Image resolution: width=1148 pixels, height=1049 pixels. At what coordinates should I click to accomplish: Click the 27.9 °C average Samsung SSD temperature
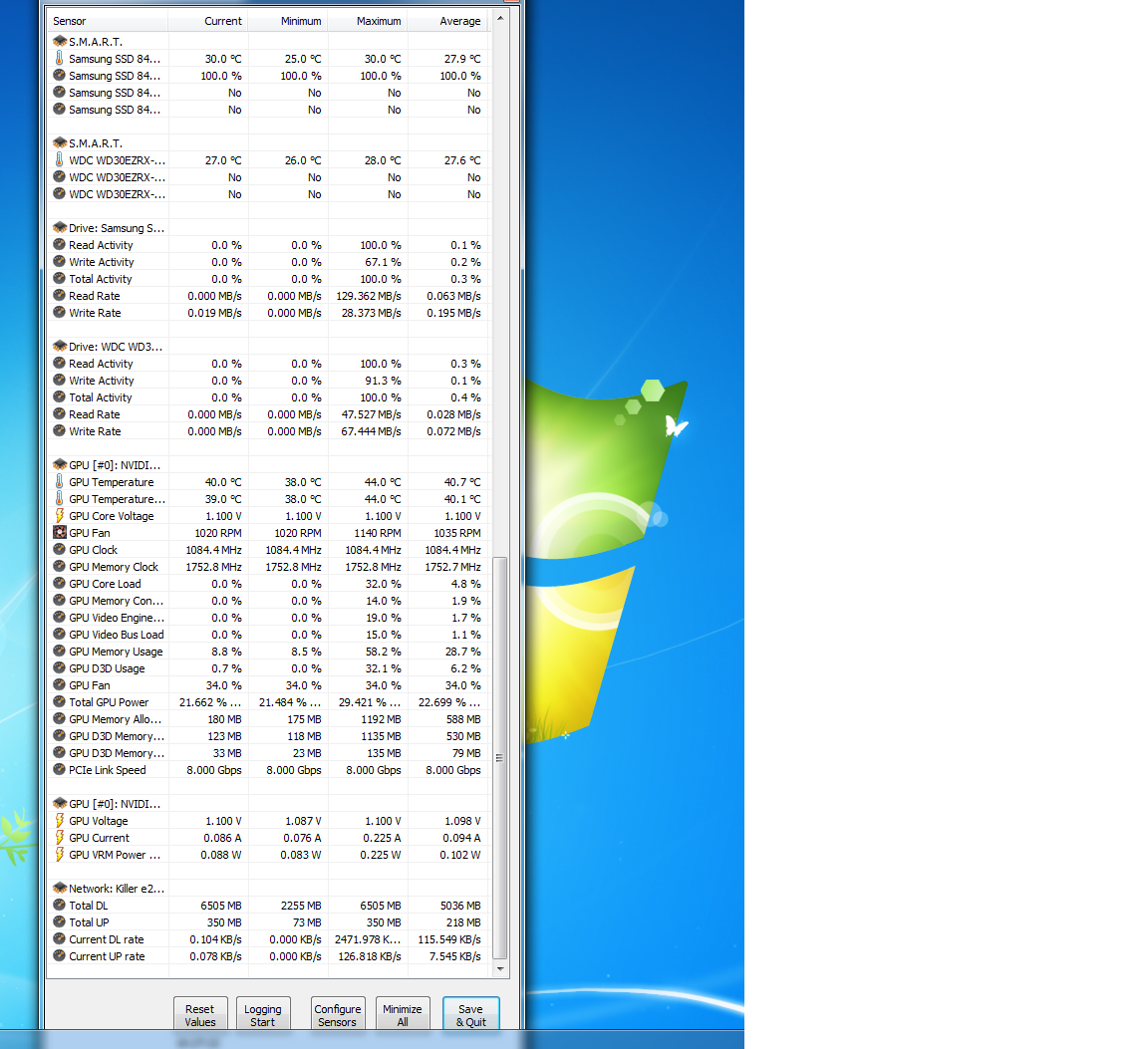tap(462, 59)
